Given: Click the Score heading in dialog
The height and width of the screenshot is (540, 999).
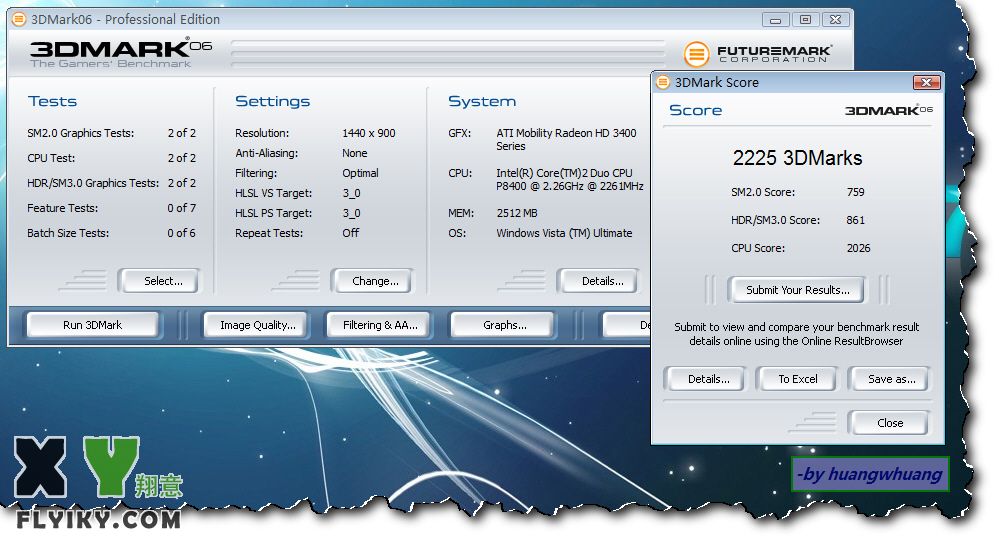Looking at the screenshot, I should click(x=695, y=110).
